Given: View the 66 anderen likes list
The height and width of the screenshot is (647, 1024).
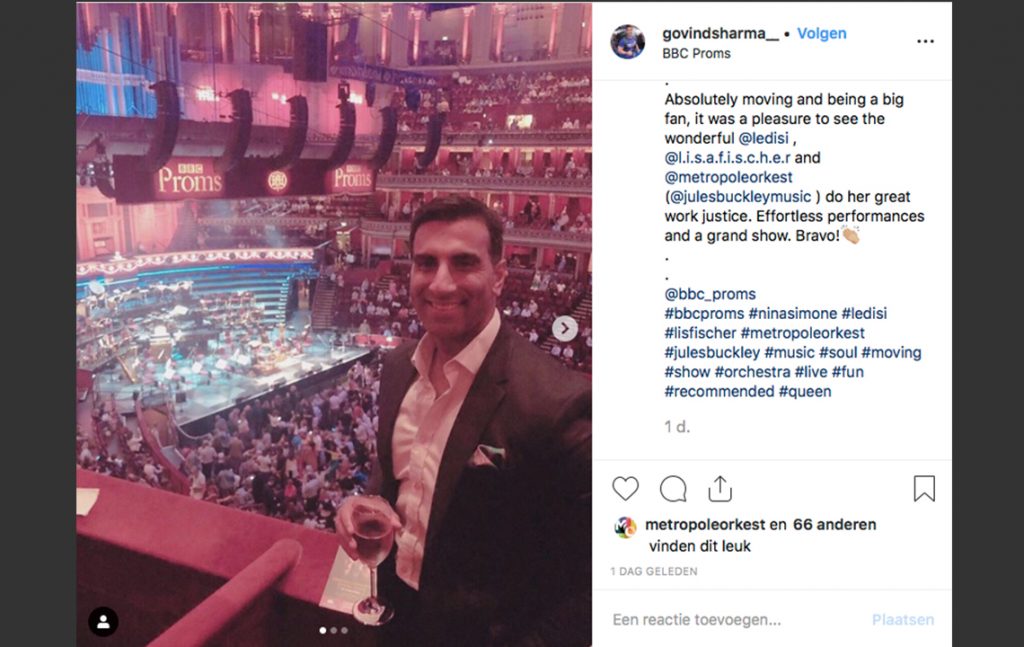Looking at the screenshot, I should point(835,524).
